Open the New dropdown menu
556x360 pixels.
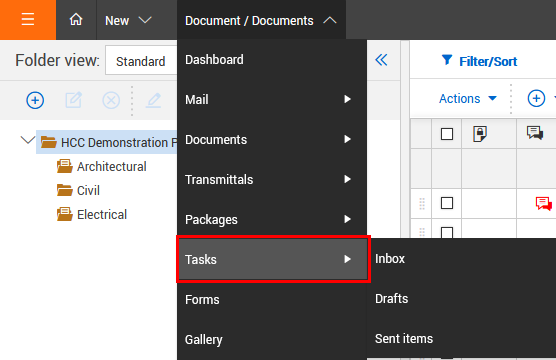pos(128,20)
